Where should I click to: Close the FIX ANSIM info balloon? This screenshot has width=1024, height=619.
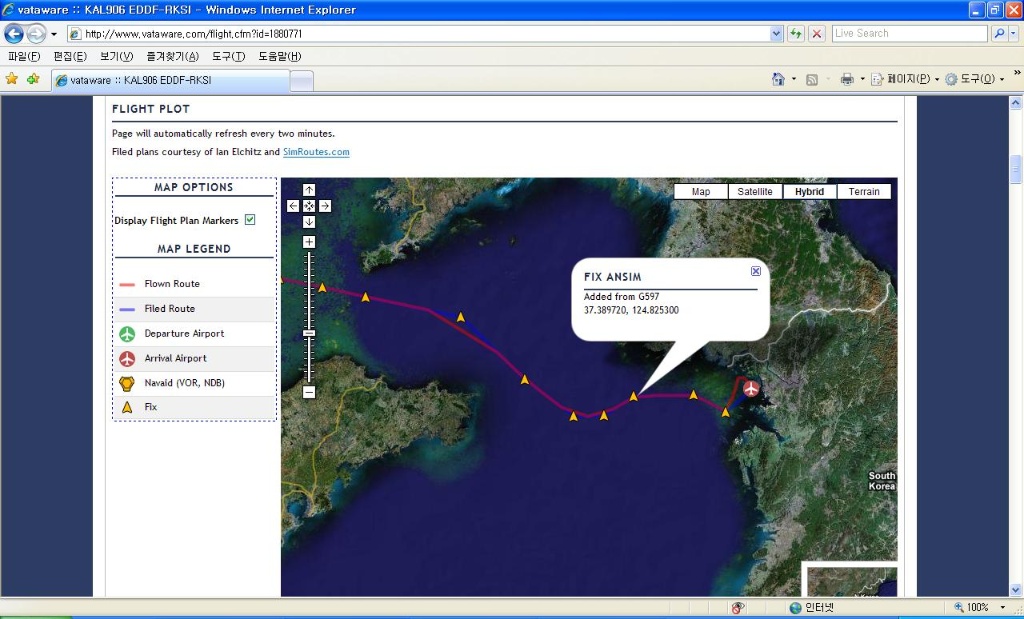(756, 271)
